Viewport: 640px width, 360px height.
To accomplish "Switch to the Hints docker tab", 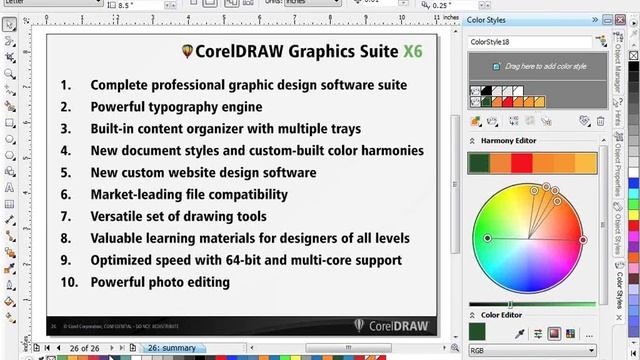I will coord(618,112).
